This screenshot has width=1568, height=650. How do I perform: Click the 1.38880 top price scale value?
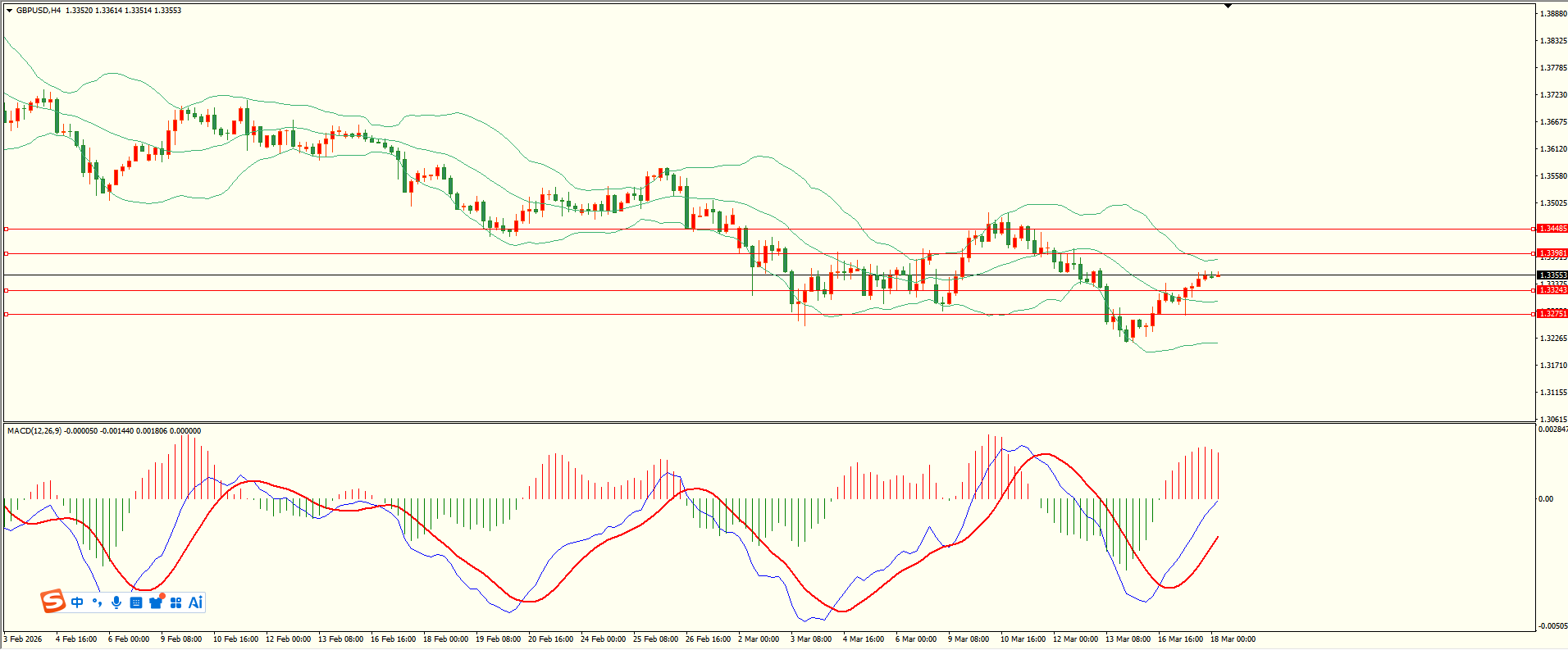click(x=1553, y=14)
